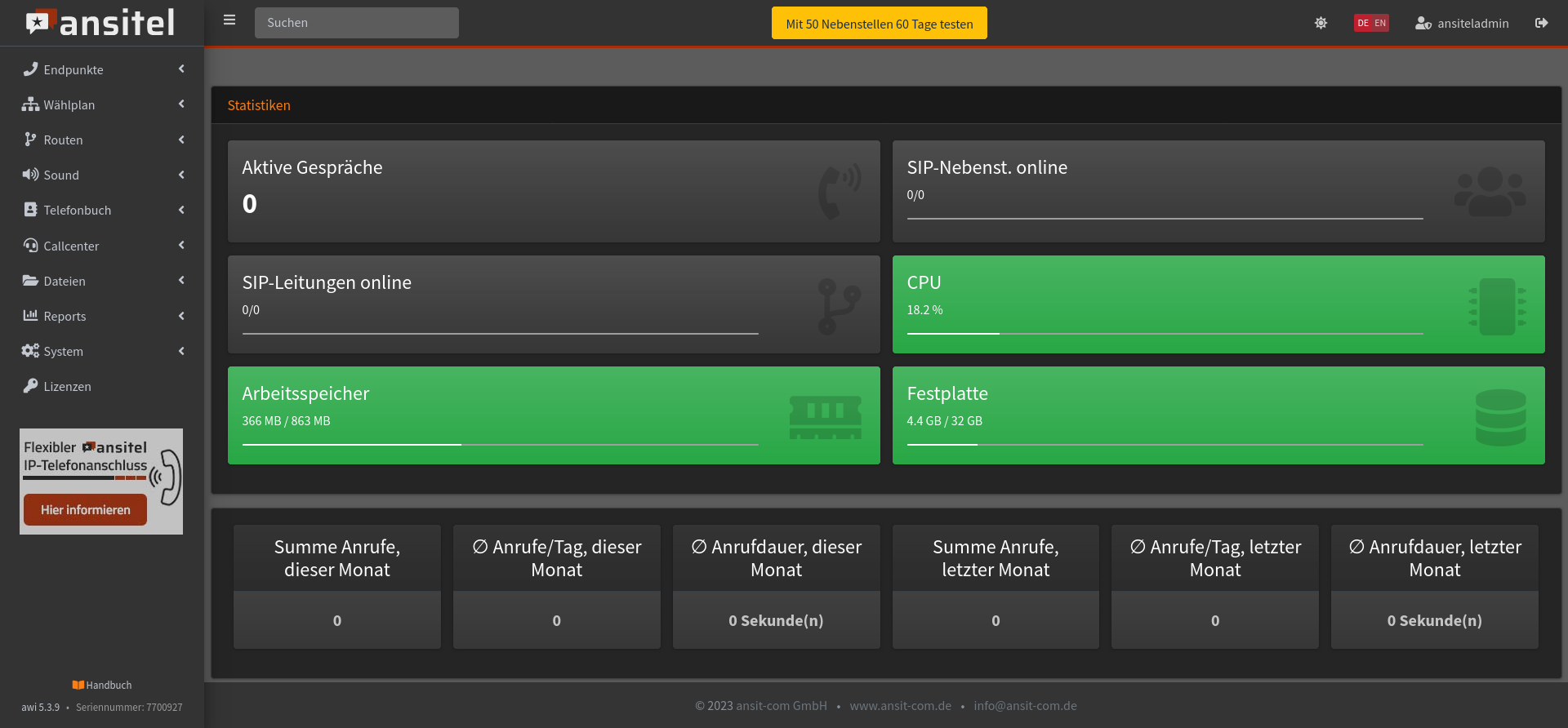Click the logout icon in header
Viewport: 1568px width, 728px height.
click(1541, 23)
